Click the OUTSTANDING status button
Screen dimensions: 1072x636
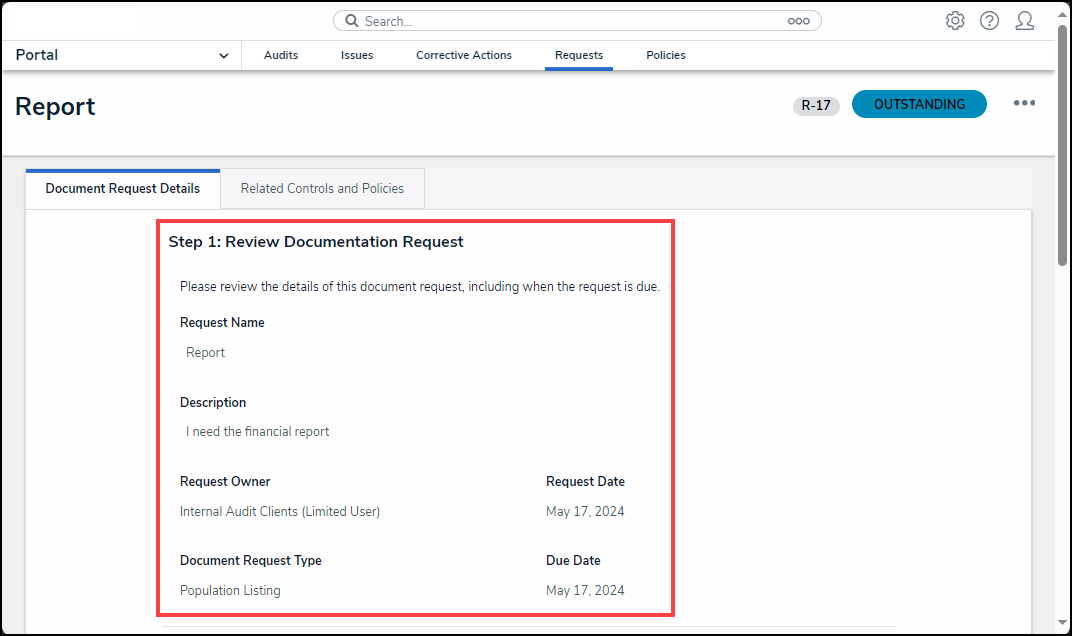point(919,104)
